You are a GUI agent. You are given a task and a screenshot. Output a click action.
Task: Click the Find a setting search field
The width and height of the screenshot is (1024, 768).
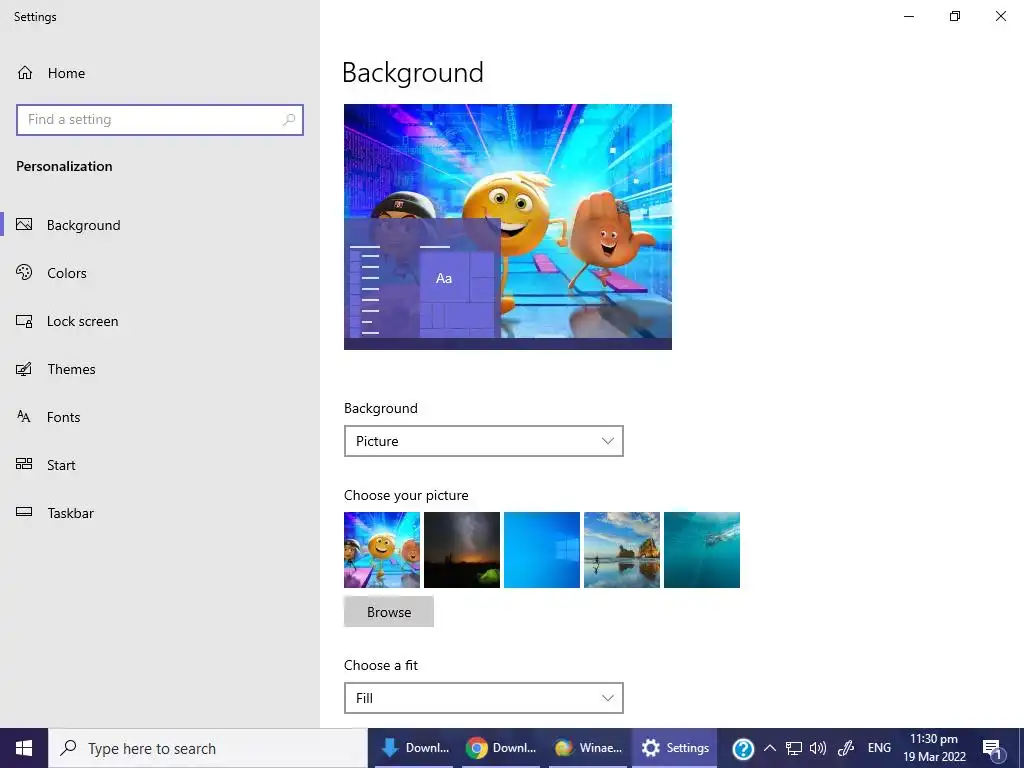coord(160,120)
